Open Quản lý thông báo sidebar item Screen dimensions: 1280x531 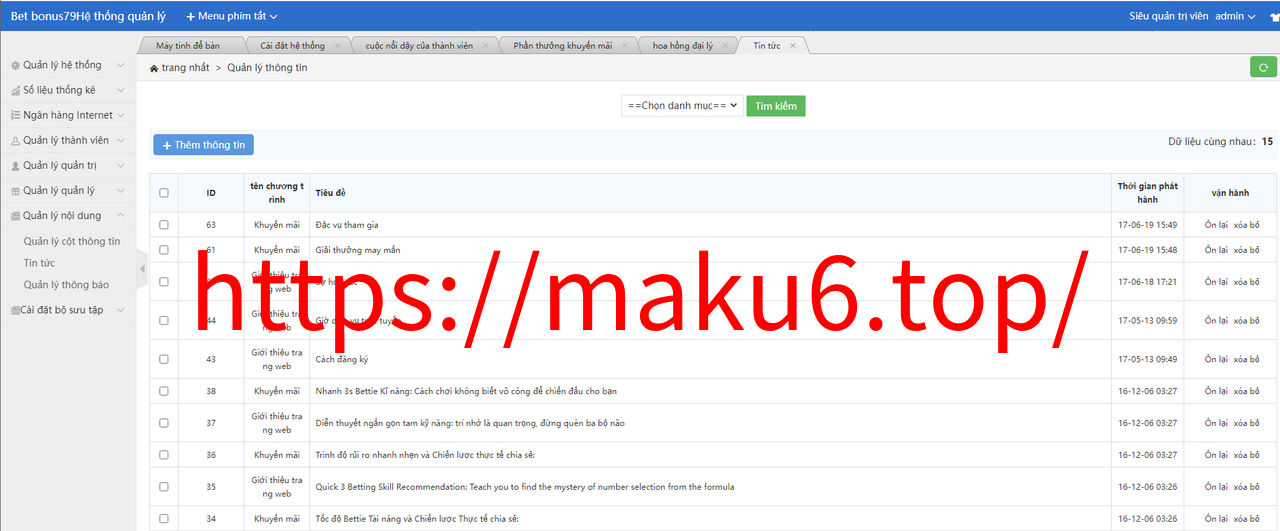click(x=66, y=285)
